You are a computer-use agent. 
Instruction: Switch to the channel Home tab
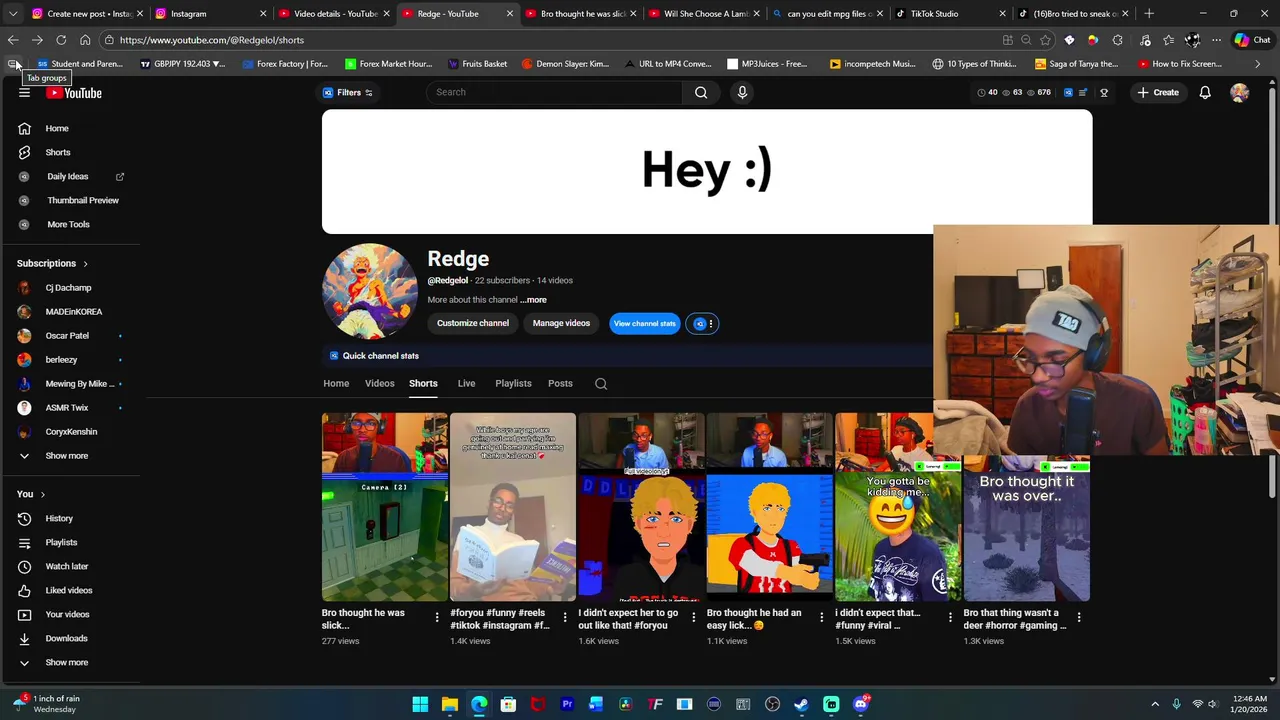(336, 383)
